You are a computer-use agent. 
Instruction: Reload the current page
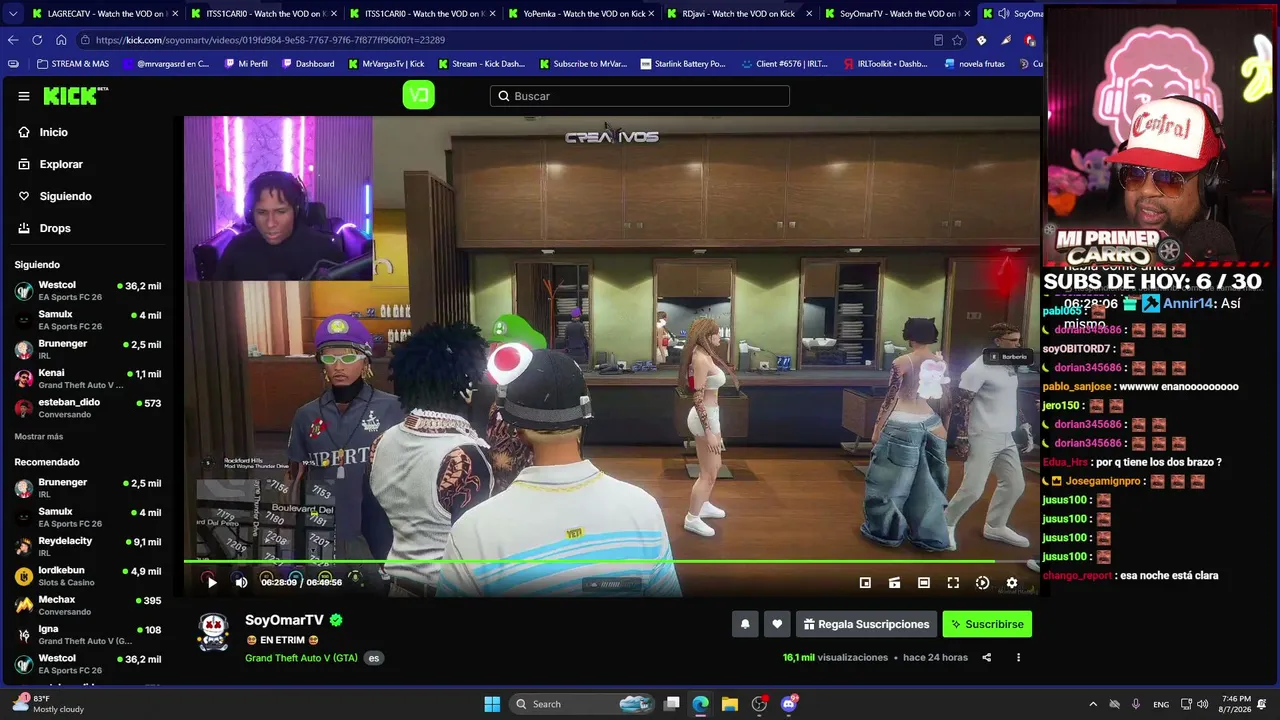point(37,40)
